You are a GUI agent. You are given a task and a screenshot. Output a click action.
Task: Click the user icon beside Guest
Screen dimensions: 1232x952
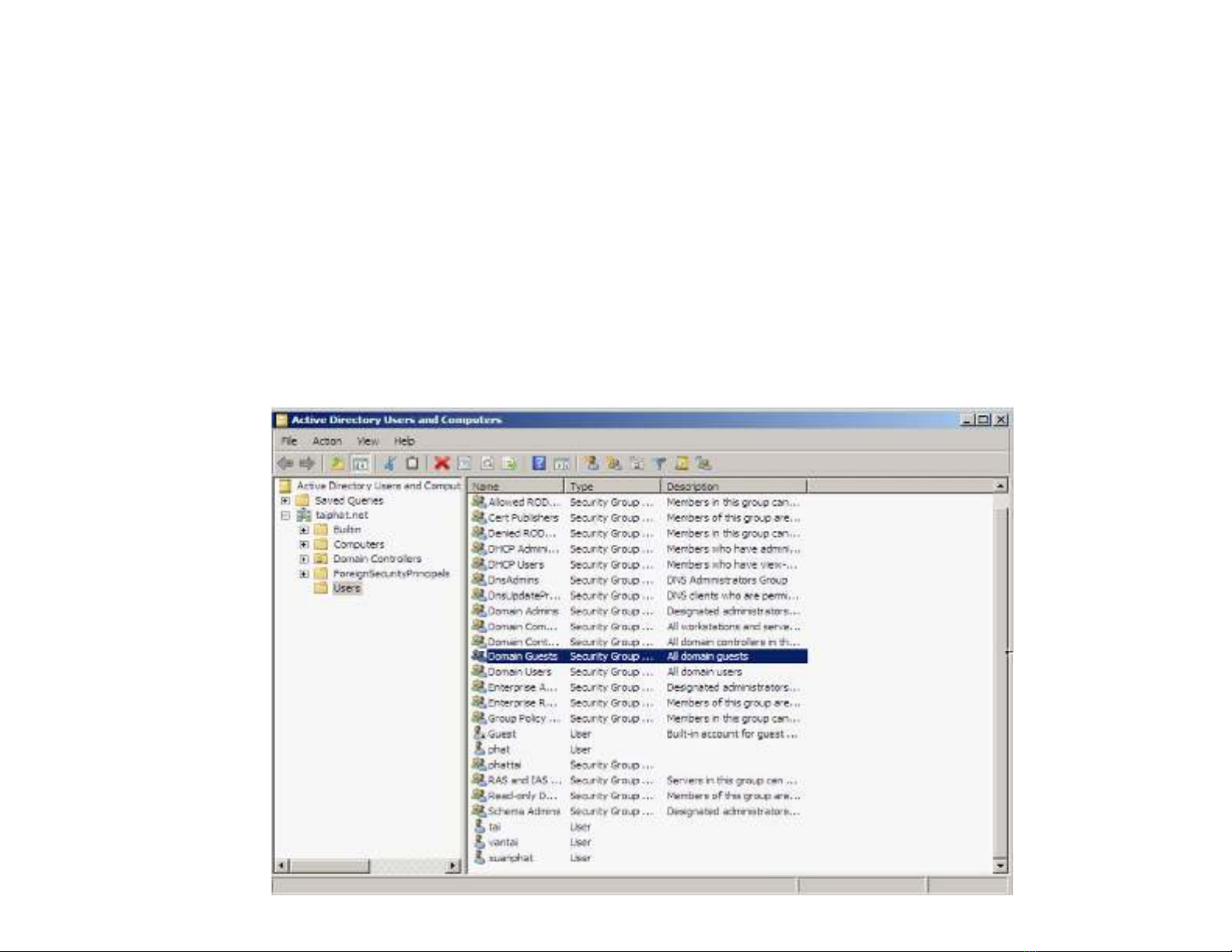pos(480,733)
